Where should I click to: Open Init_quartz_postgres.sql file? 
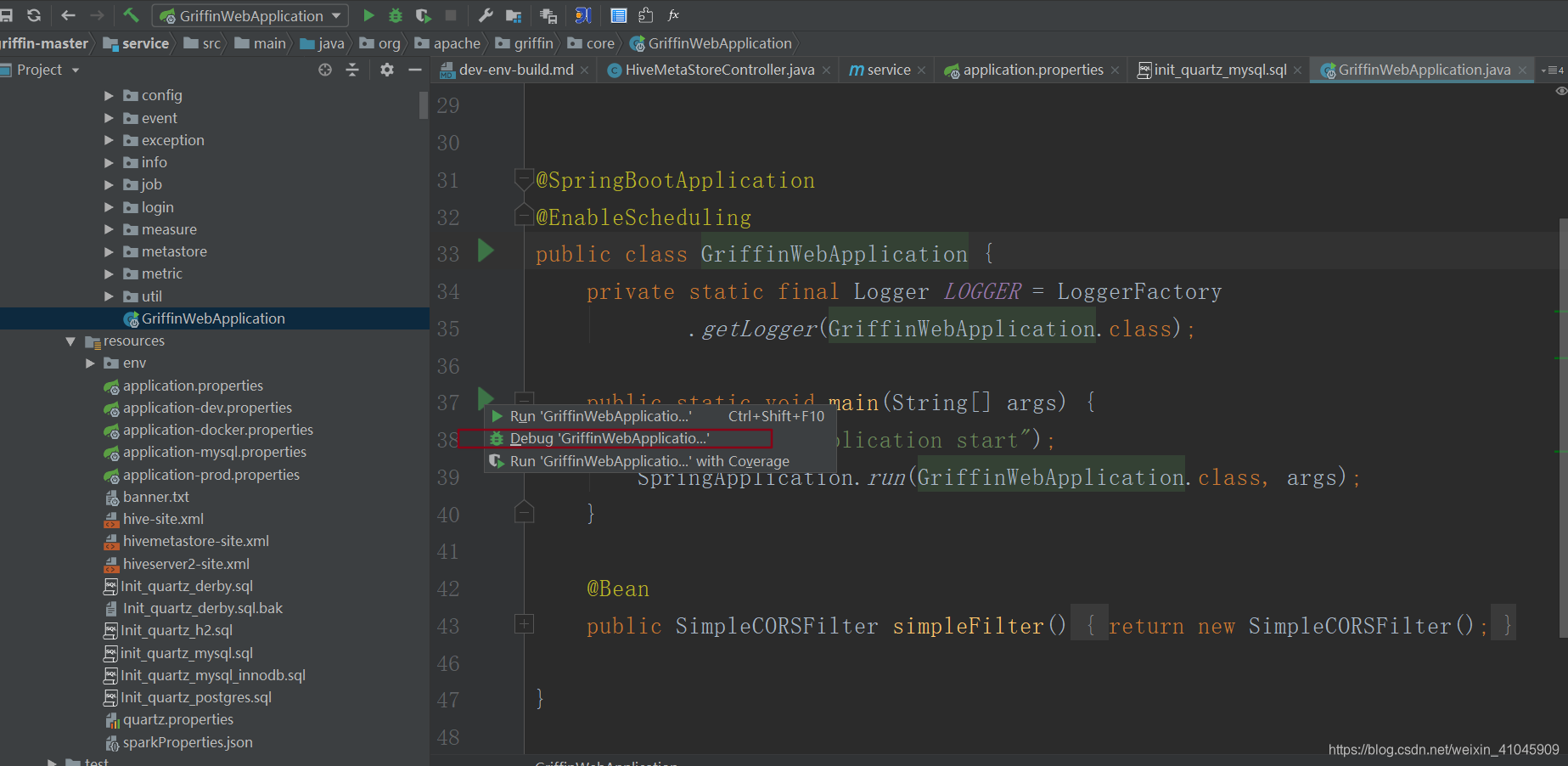pos(196,697)
